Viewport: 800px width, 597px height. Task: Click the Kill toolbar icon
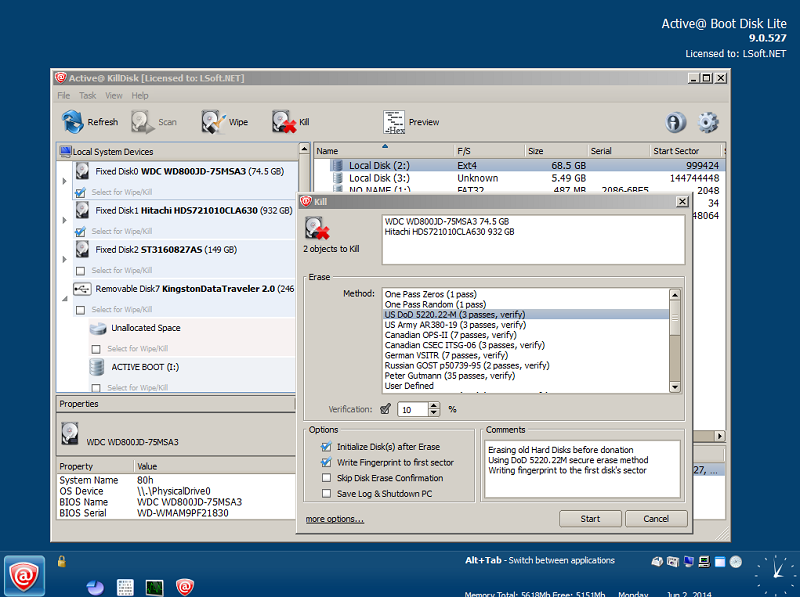pos(284,122)
